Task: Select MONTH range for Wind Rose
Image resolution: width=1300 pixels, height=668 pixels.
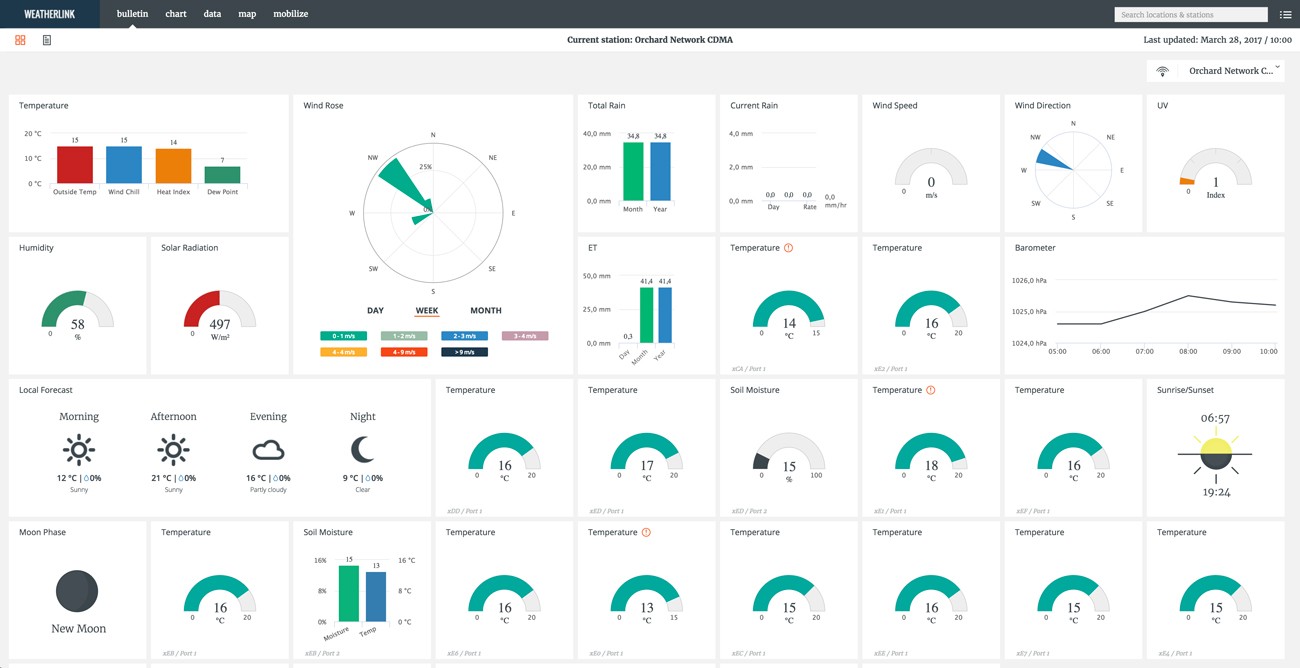Action: (486, 310)
